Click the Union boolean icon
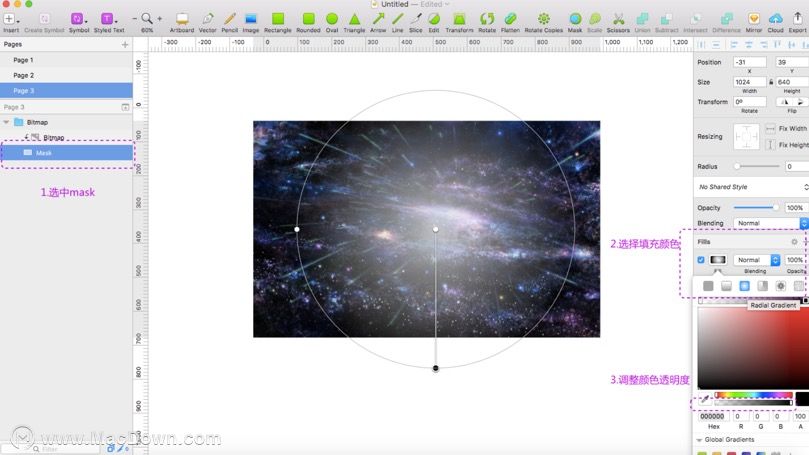Screen dimensions: 809x455 [642, 19]
